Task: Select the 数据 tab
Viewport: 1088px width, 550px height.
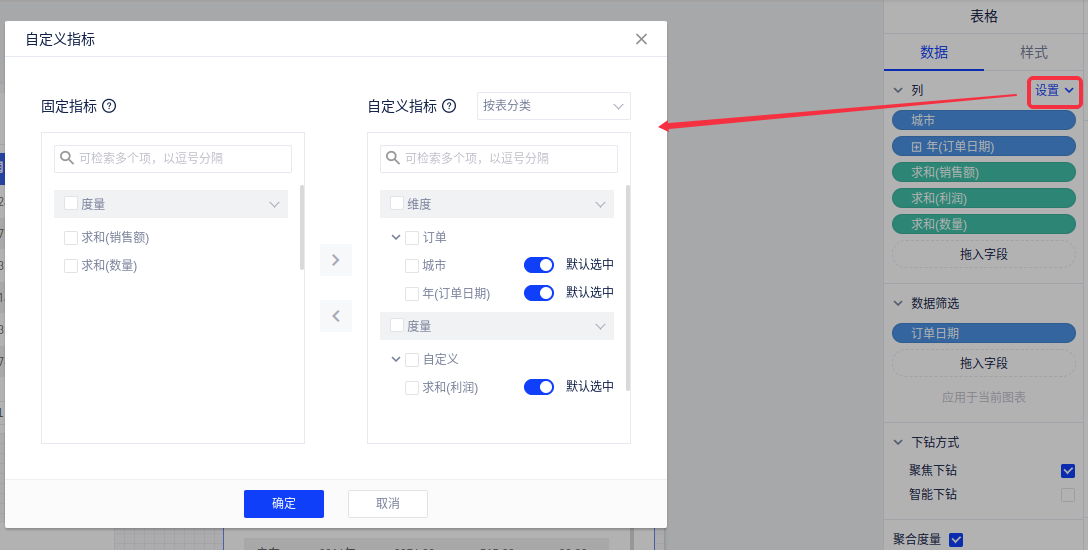Action: click(x=934, y=52)
